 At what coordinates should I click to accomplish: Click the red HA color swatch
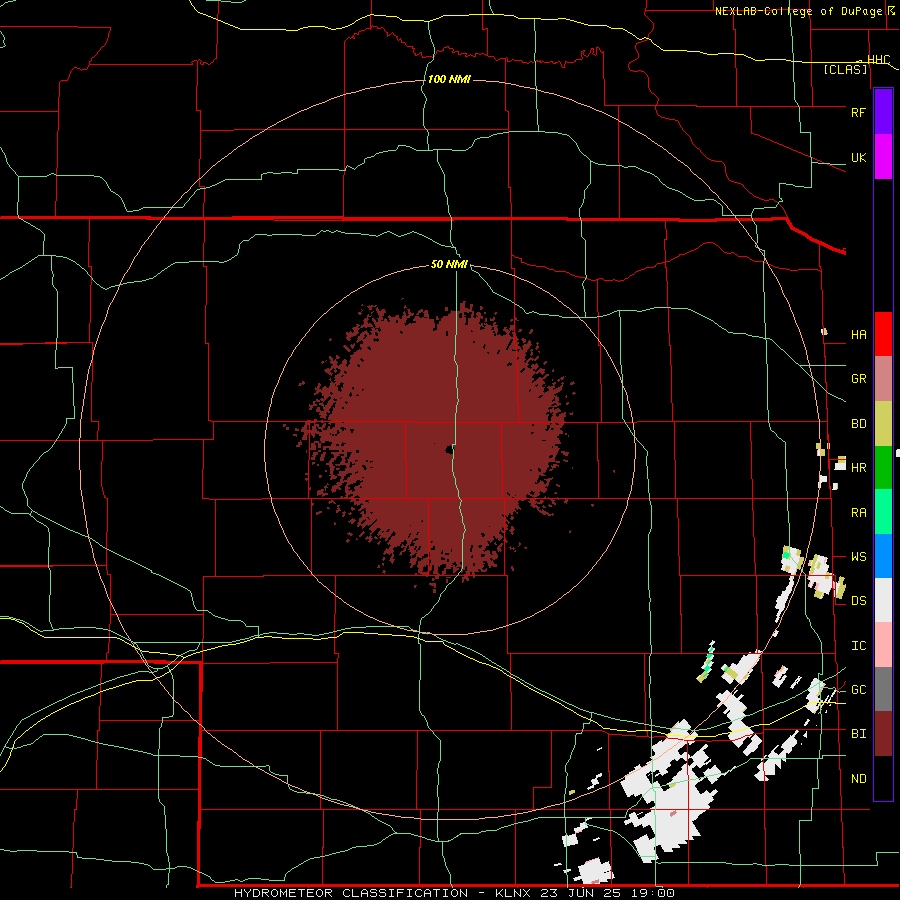[x=883, y=334]
